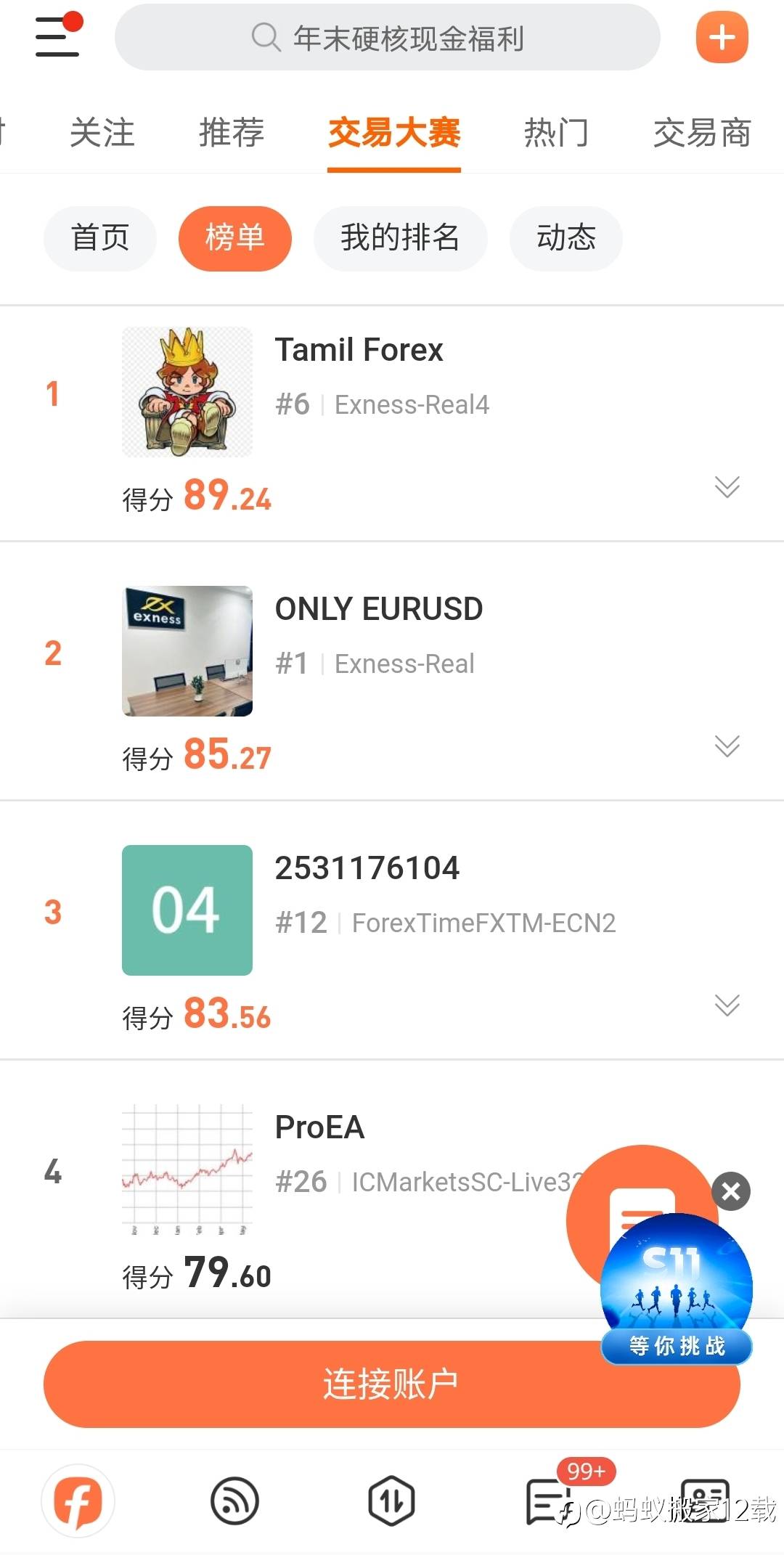Switch to the 关注 tab
Viewport: 784px width, 1555px height.
(102, 133)
